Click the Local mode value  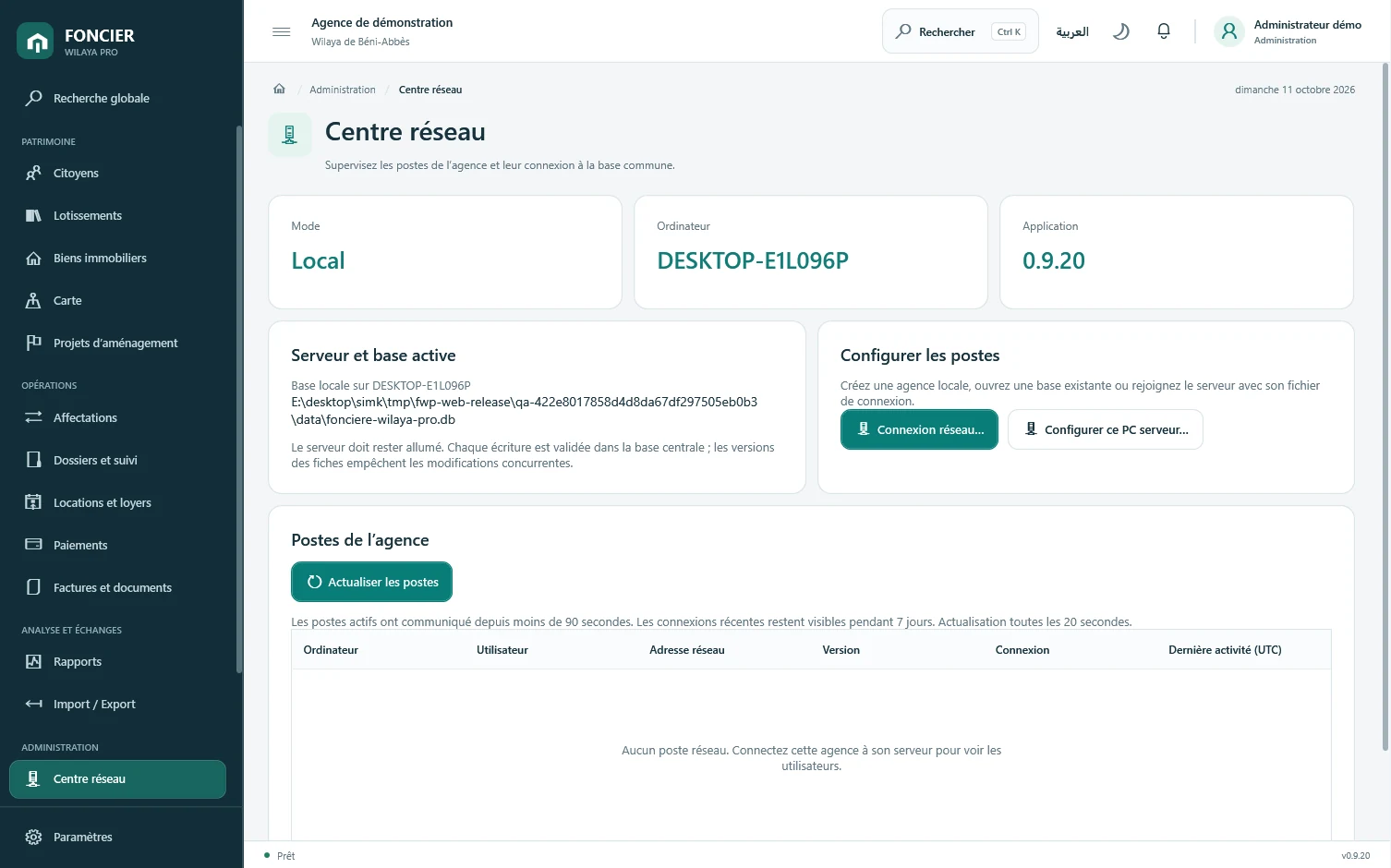(x=318, y=261)
